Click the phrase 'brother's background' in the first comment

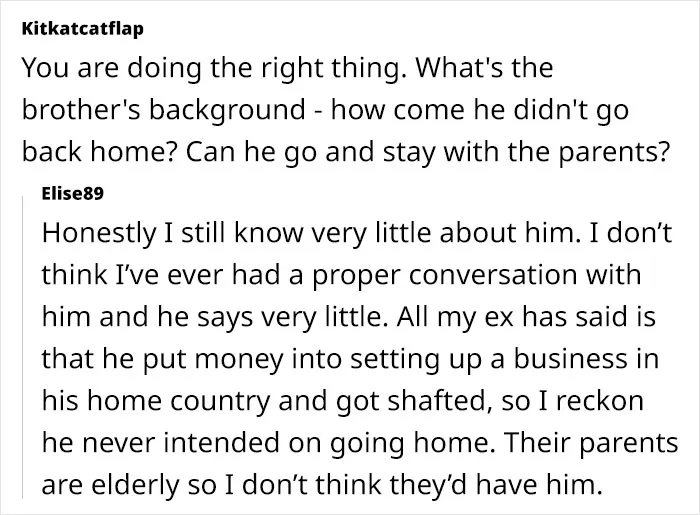click(x=164, y=110)
